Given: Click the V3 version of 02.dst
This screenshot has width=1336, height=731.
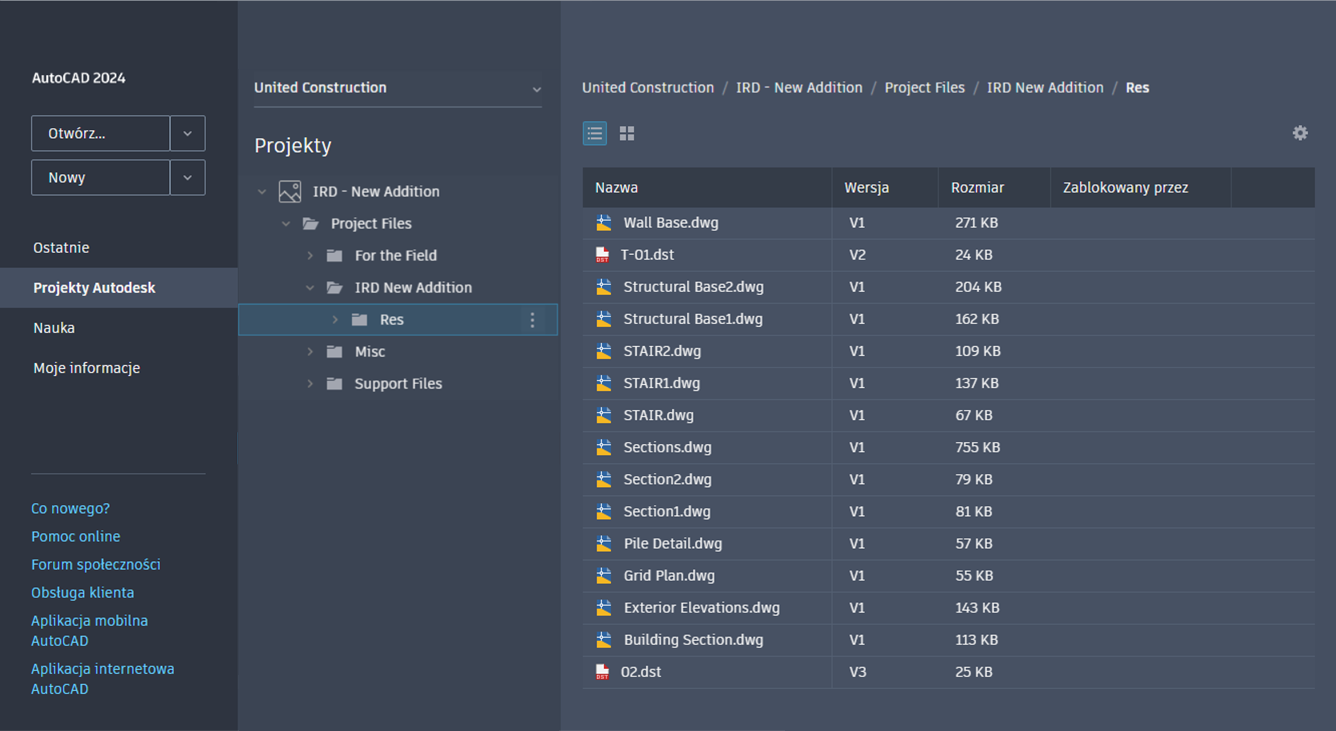Looking at the screenshot, I should (x=858, y=672).
